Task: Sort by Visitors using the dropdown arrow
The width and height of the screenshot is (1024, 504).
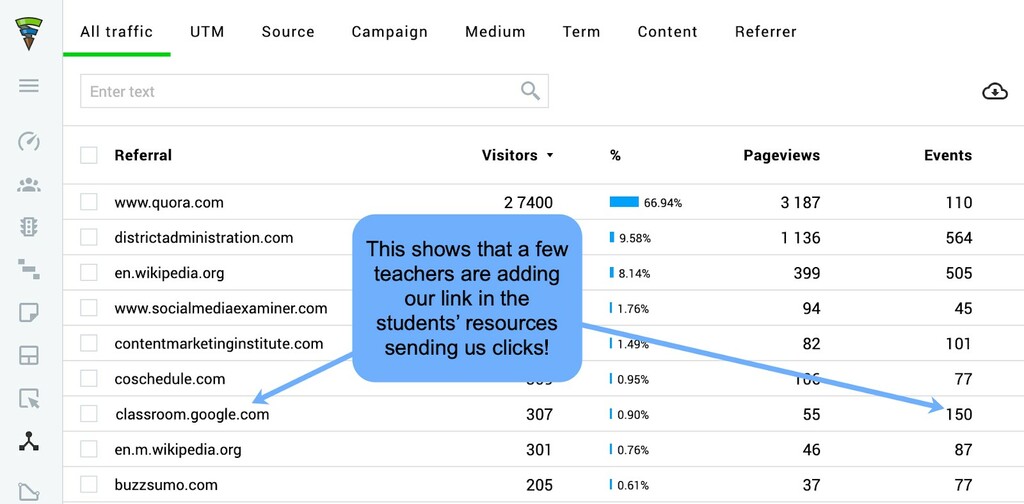Action: (x=549, y=156)
